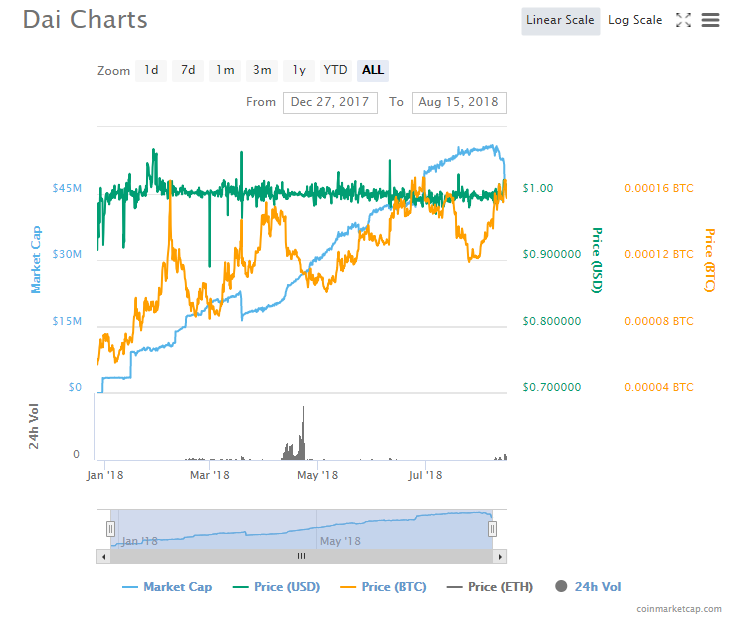Click the tallest volume spike bar

[x=303, y=433]
